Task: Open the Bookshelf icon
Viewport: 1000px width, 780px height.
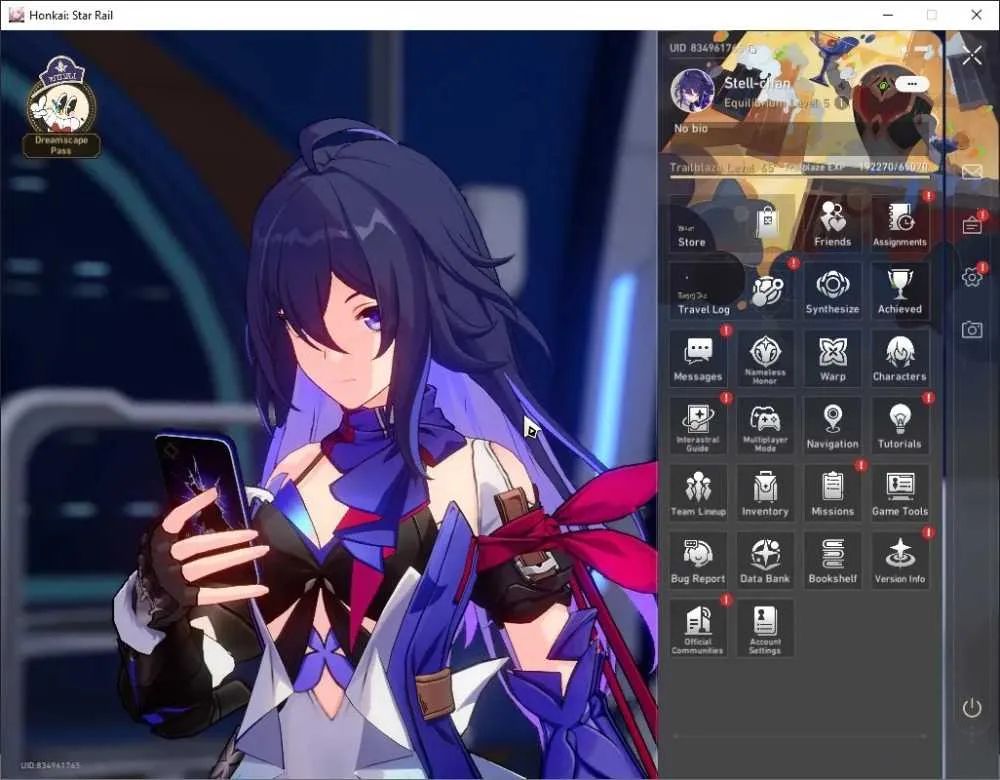Action: click(x=832, y=560)
